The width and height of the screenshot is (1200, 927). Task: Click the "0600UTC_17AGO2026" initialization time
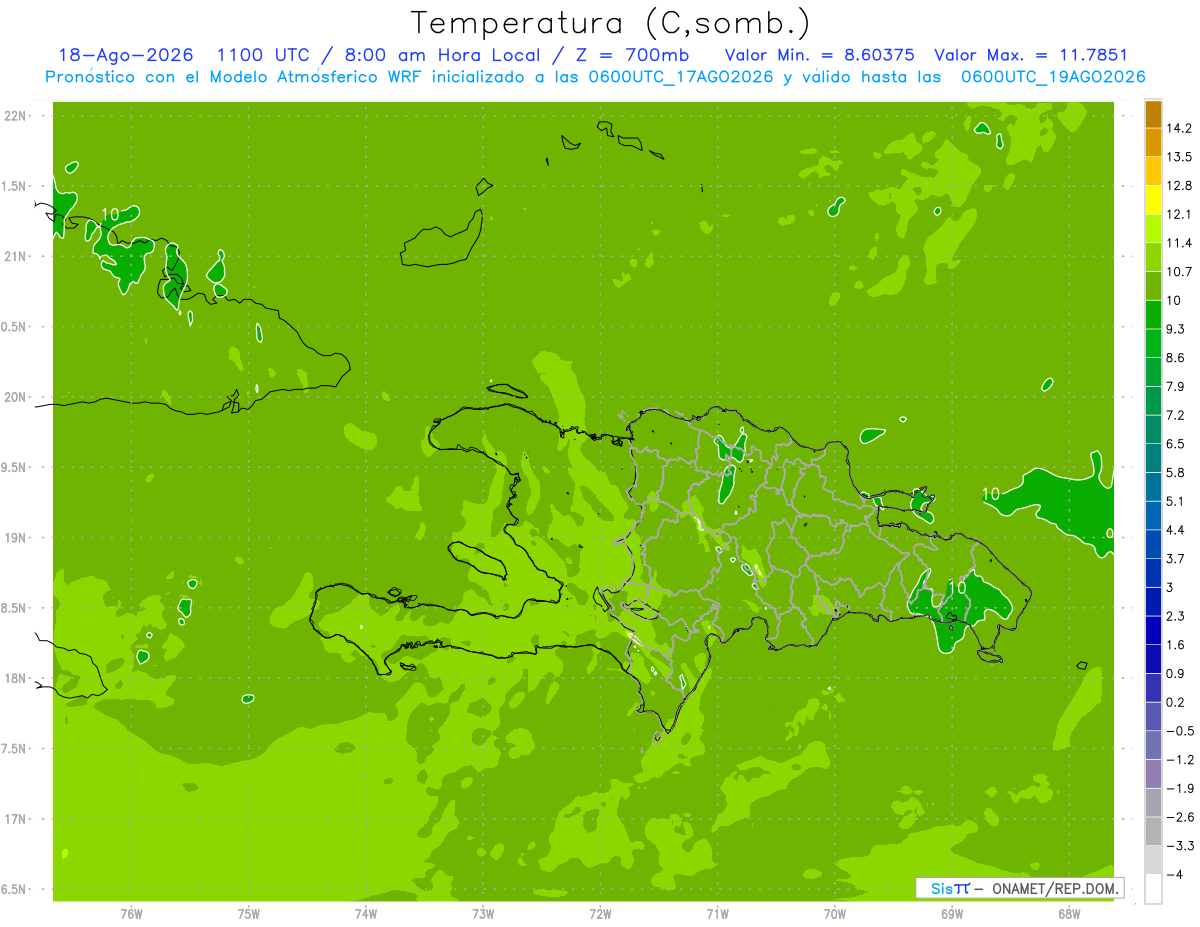pyautogui.click(x=683, y=77)
